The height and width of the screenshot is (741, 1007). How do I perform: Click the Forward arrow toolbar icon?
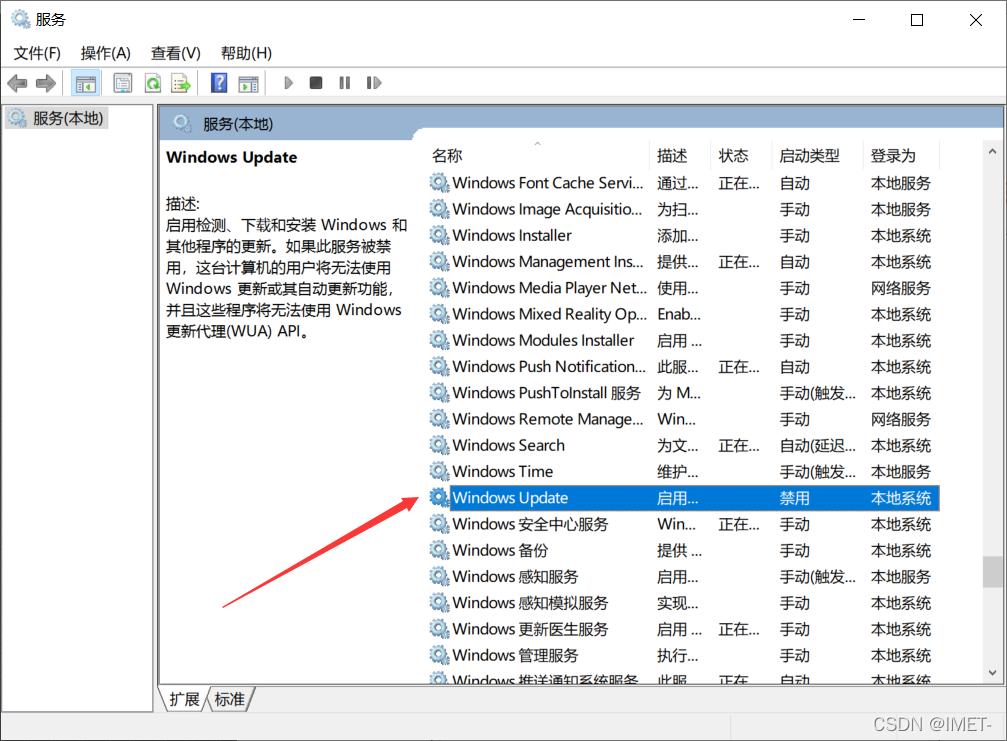tap(46, 83)
